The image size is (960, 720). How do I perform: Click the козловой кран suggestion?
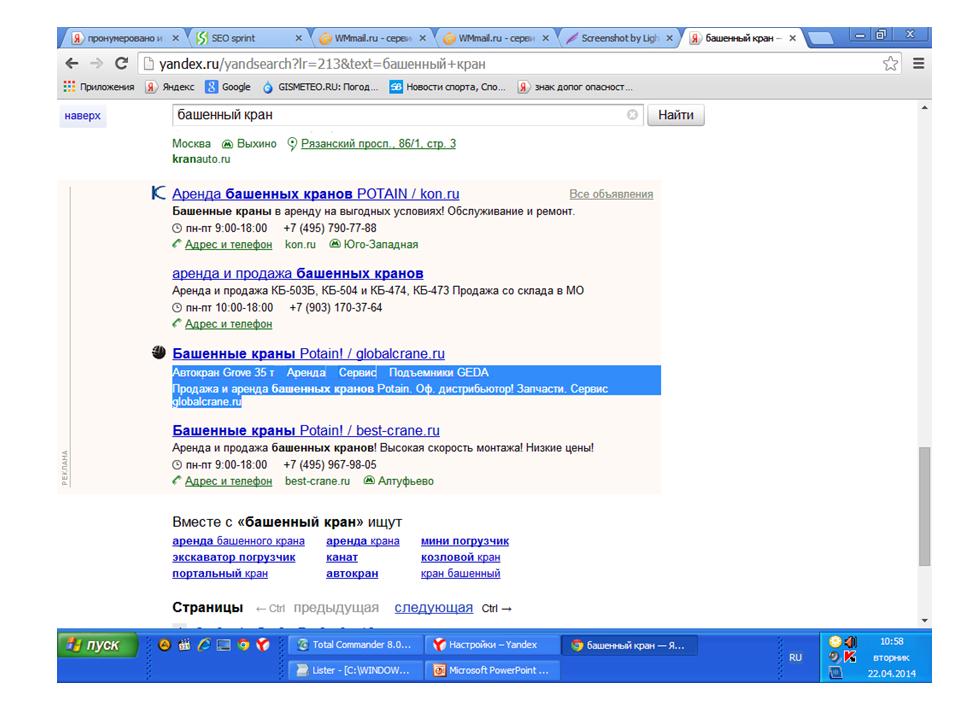[x=460, y=557]
